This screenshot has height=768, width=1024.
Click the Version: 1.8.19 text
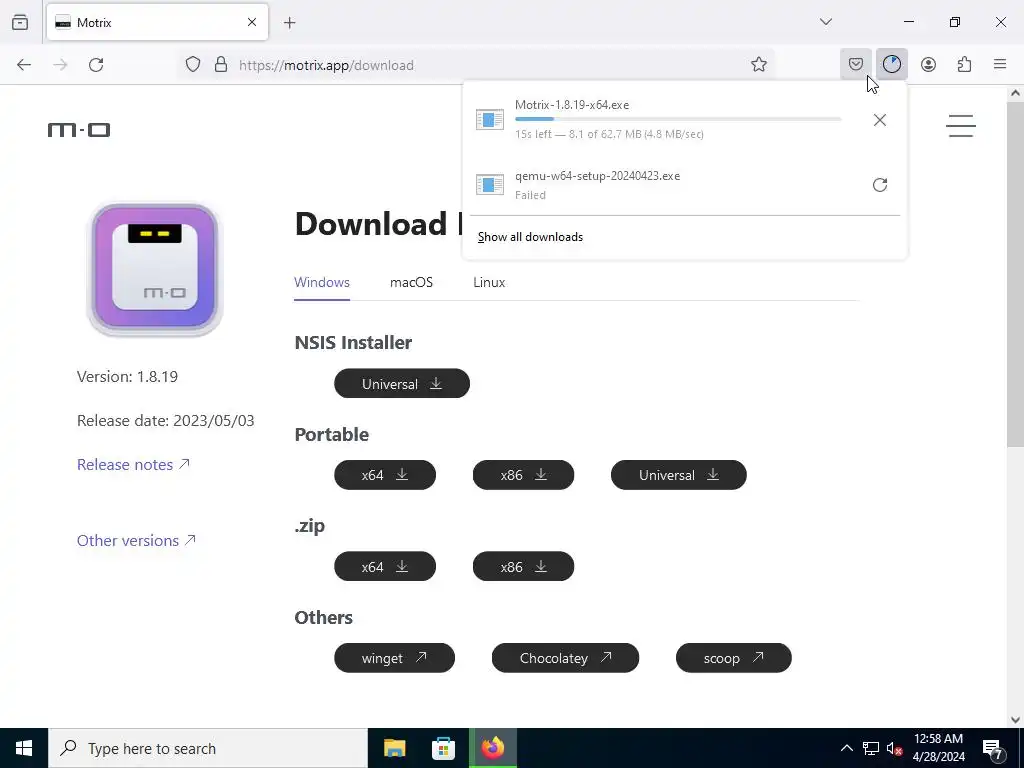pos(127,377)
